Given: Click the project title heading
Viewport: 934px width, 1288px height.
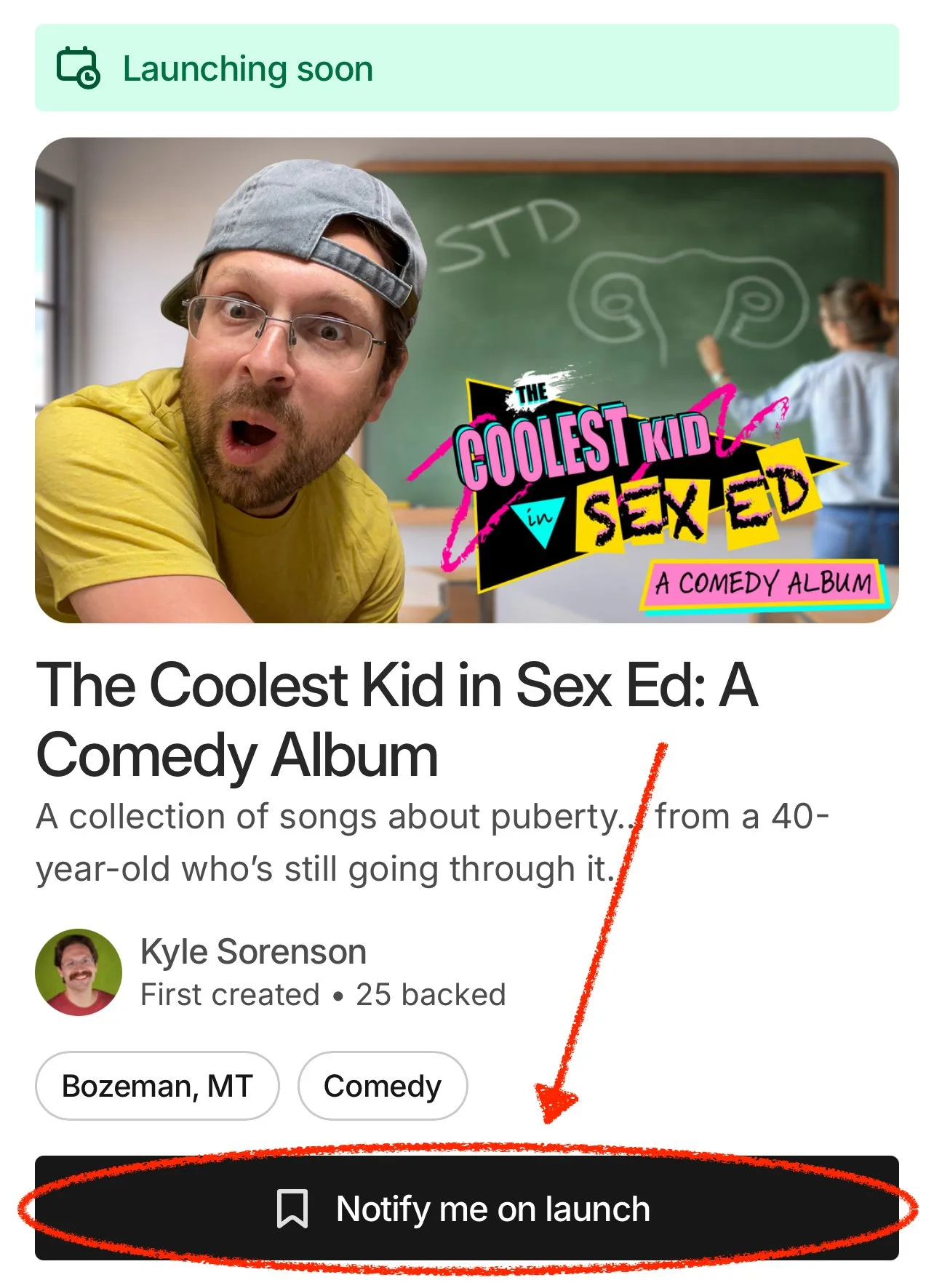Looking at the screenshot, I should coord(397,719).
